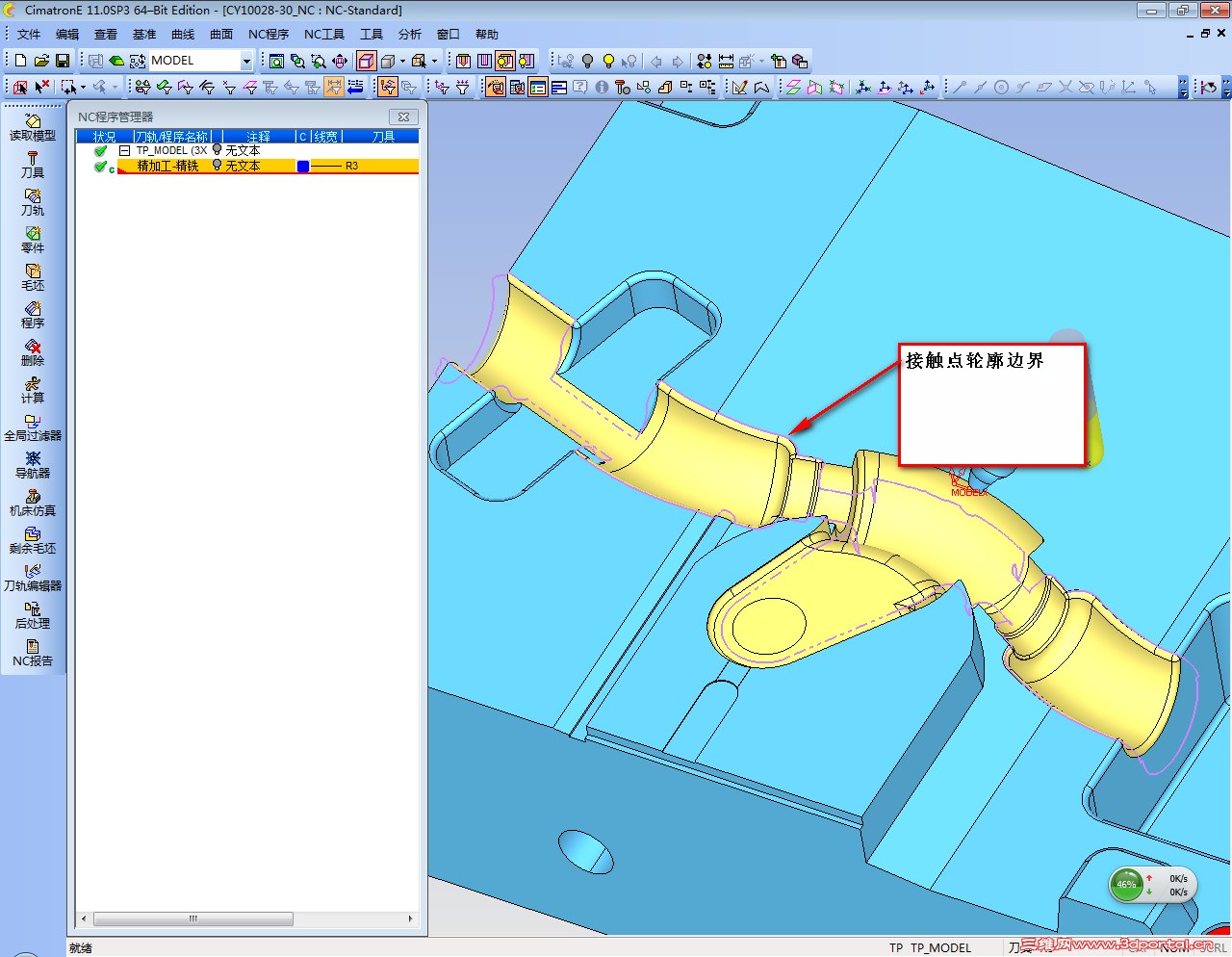Save the file with the floppy disk icon

tap(63, 60)
